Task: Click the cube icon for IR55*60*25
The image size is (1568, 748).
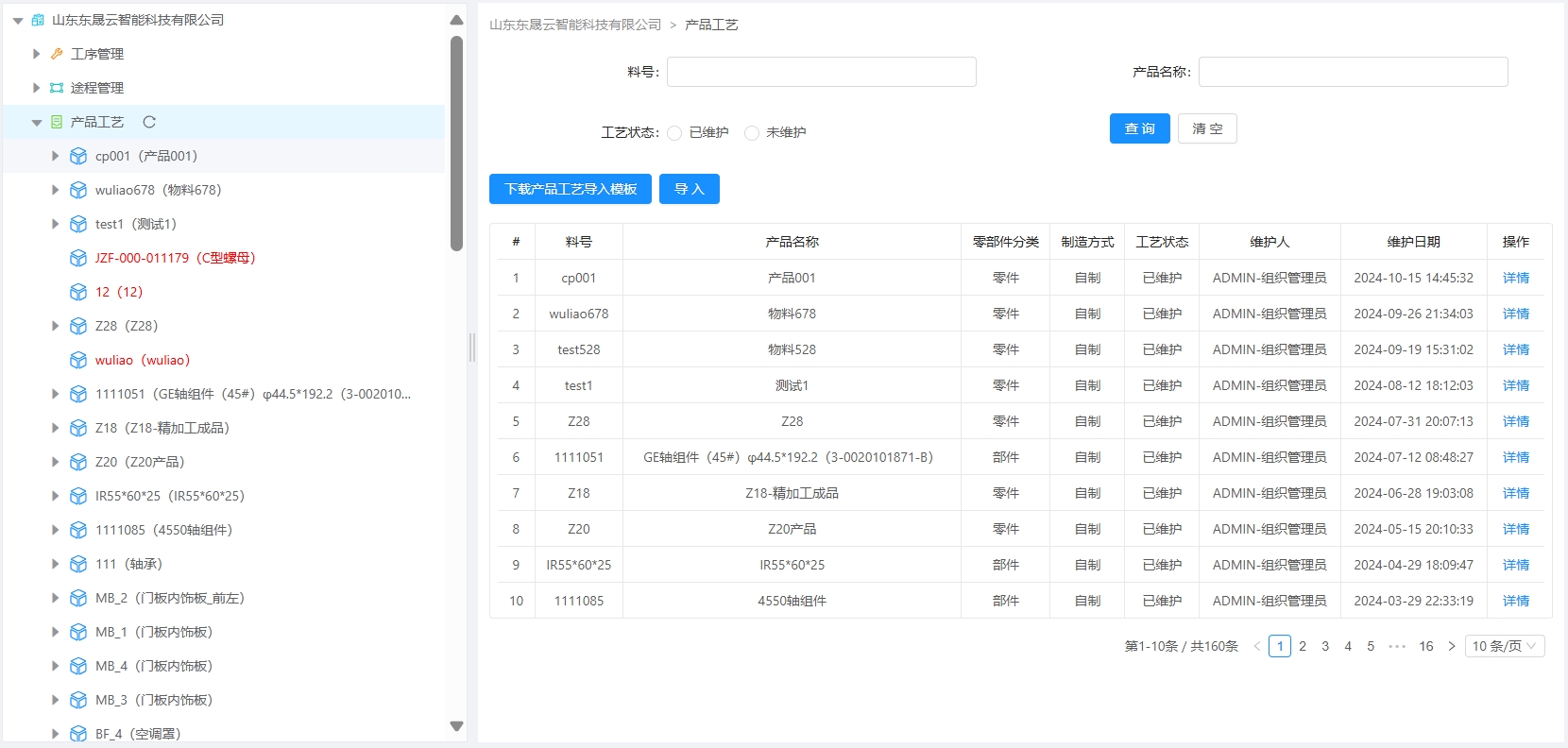Action: point(78,496)
